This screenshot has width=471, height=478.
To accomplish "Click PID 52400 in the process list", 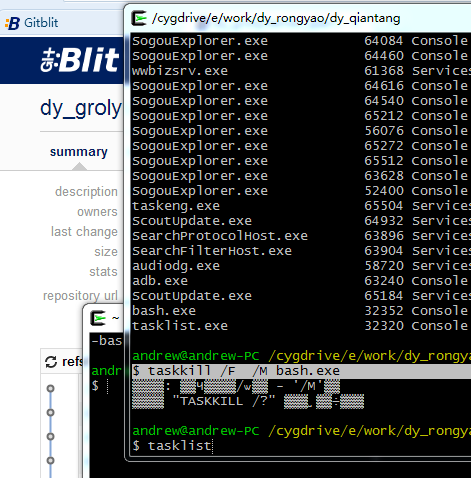I will [384, 191].
